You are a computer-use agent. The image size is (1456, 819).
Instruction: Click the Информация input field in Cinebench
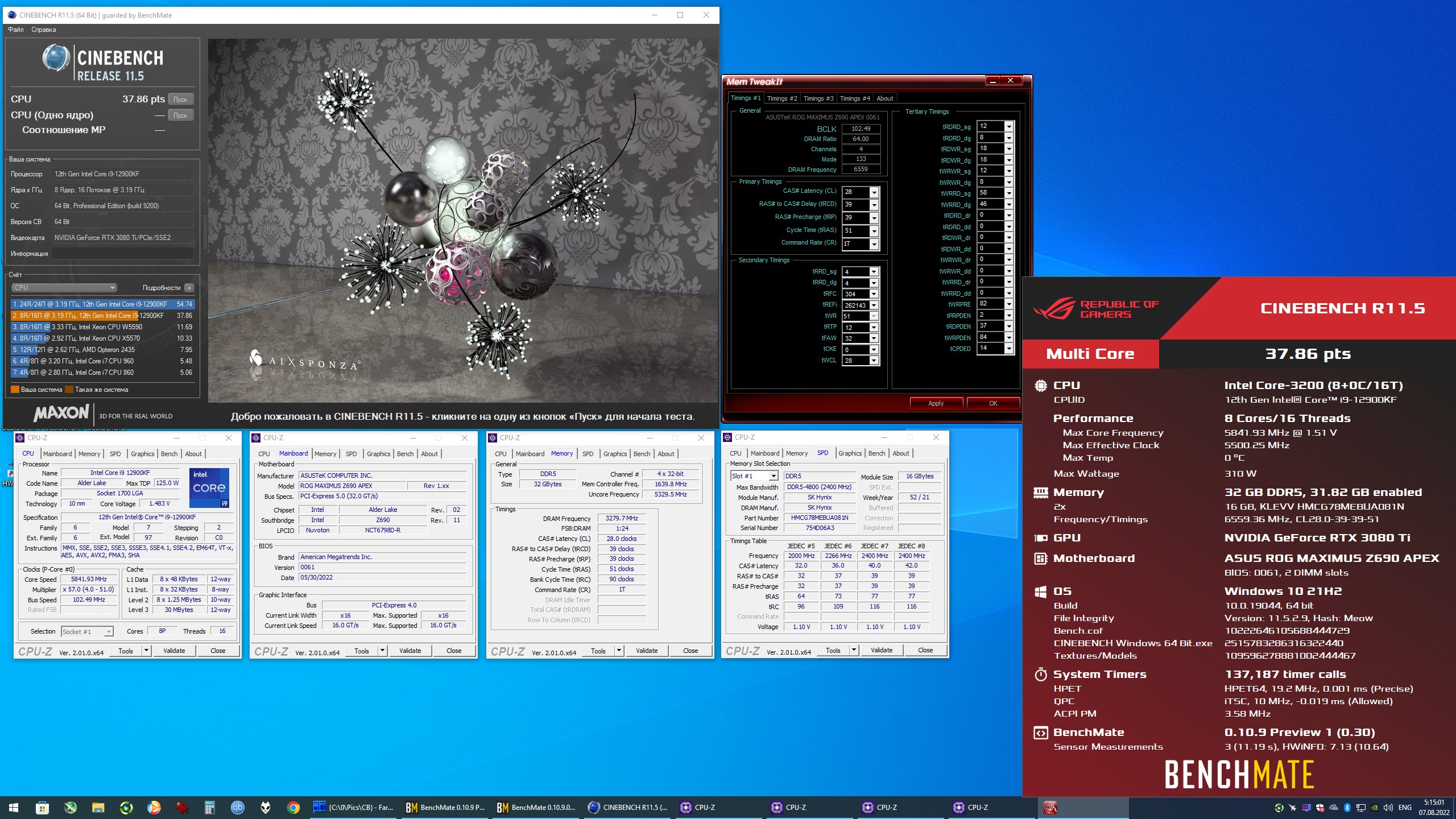click(x=123, y=254)
